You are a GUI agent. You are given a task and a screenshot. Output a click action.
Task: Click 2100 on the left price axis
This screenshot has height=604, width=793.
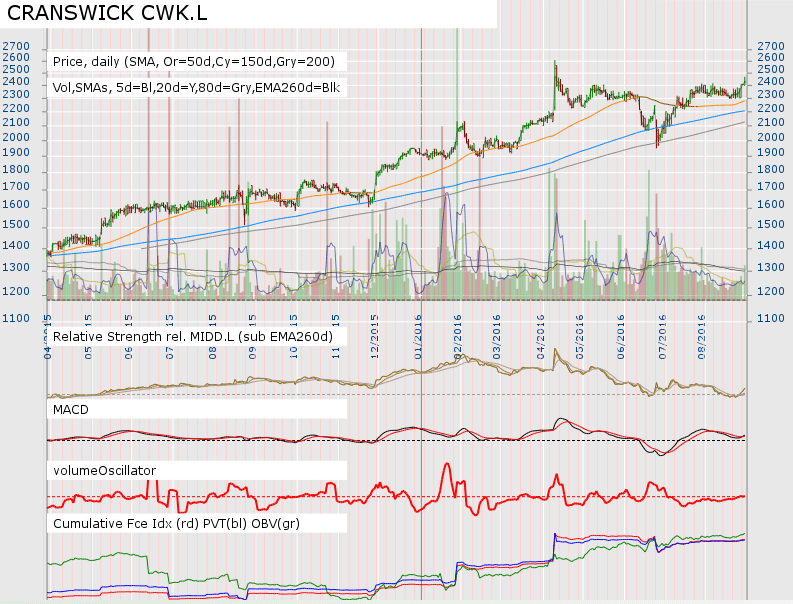(16, 122)
